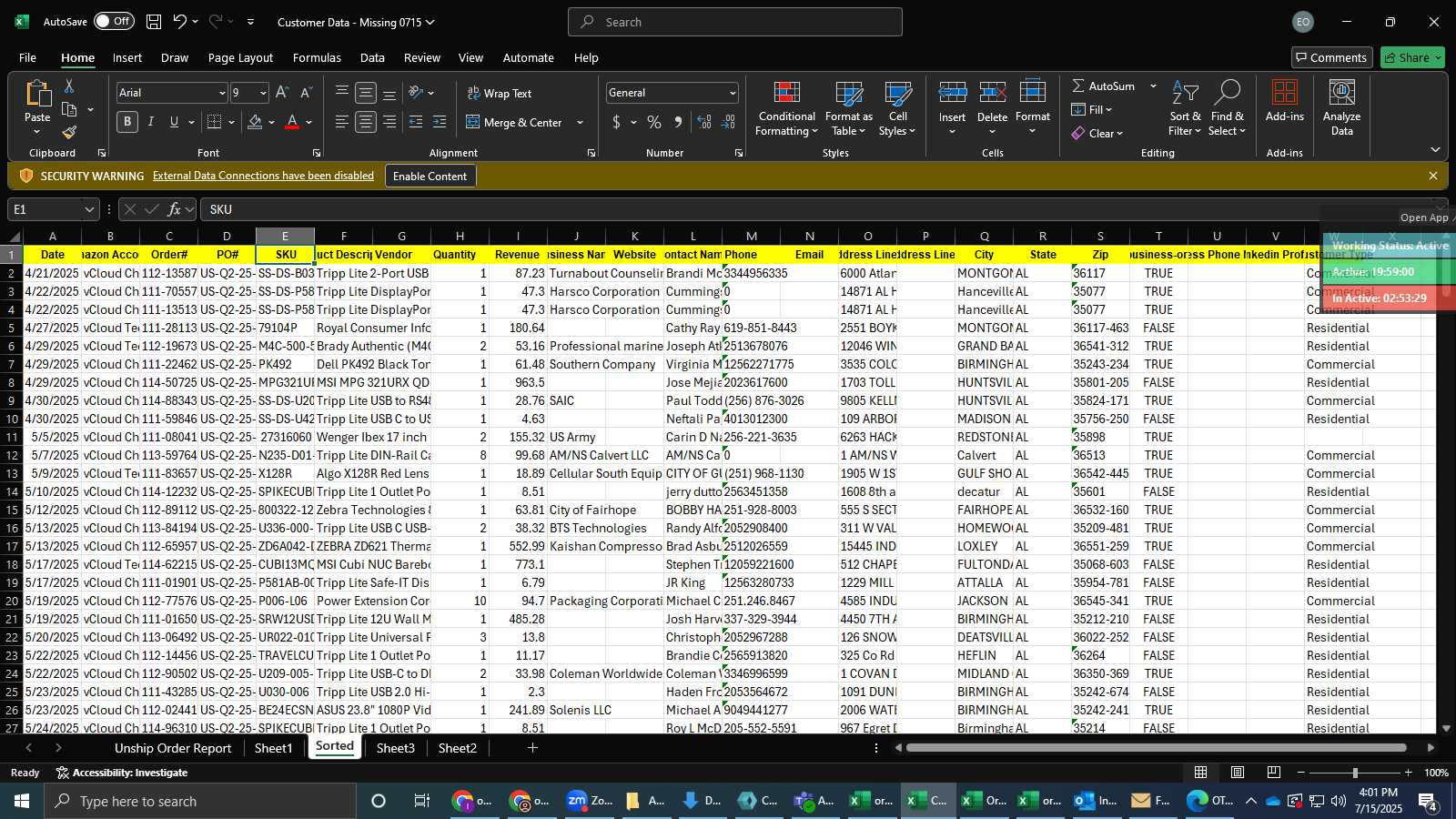Toggle Bold formatting
Viewport: 1456px width, 819px height.
[x=127, y=122]
